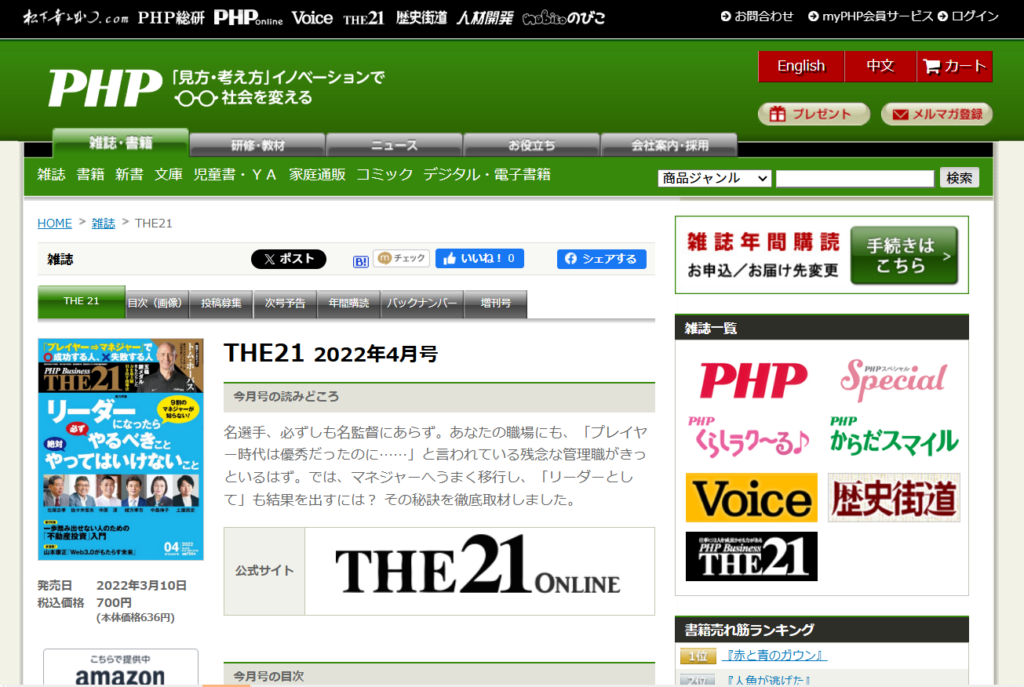Open the shopping cart (カート) button
The image size is (1024, 687).
(954, 66)
